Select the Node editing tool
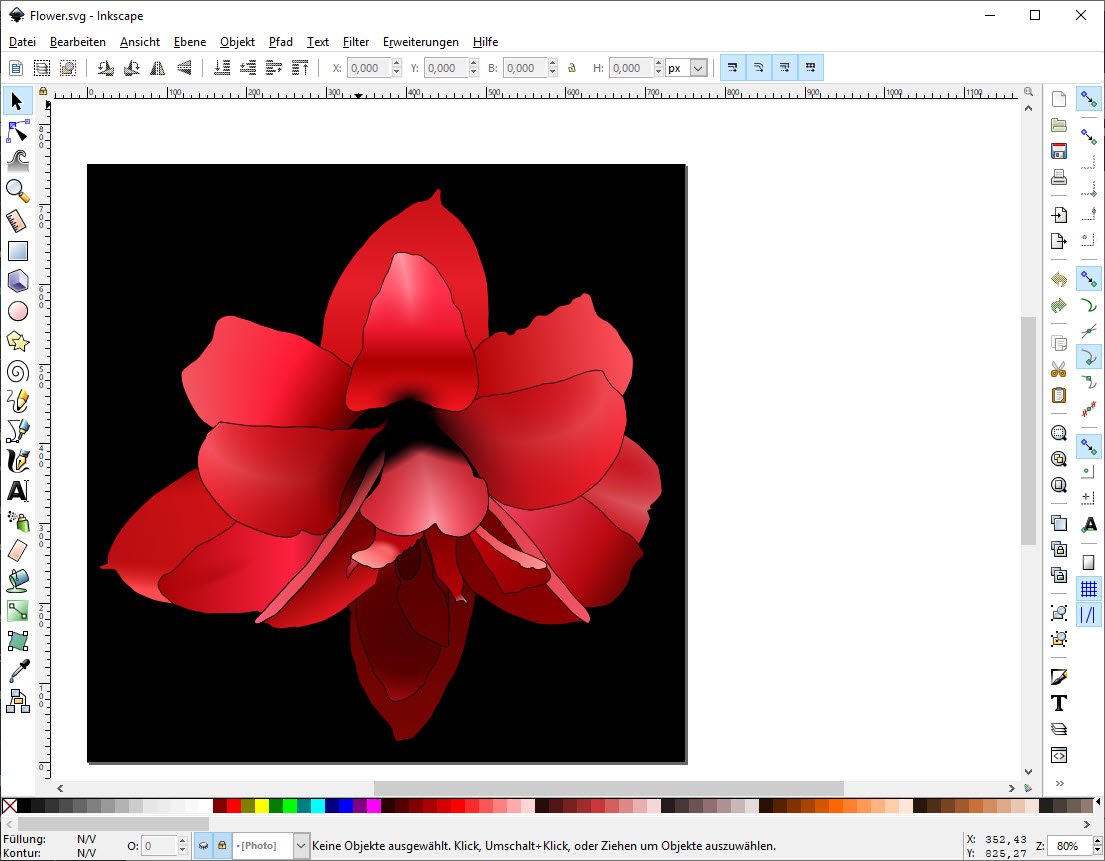Screen dimensions: 1105x861 click(17, 131)
